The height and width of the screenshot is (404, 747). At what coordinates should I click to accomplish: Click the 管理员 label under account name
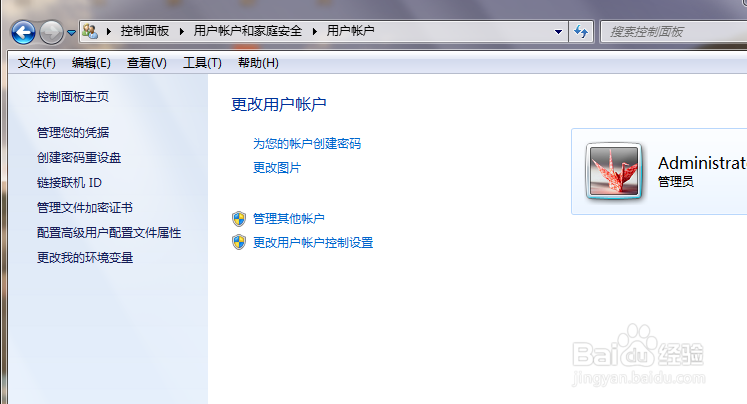[676, 182]
